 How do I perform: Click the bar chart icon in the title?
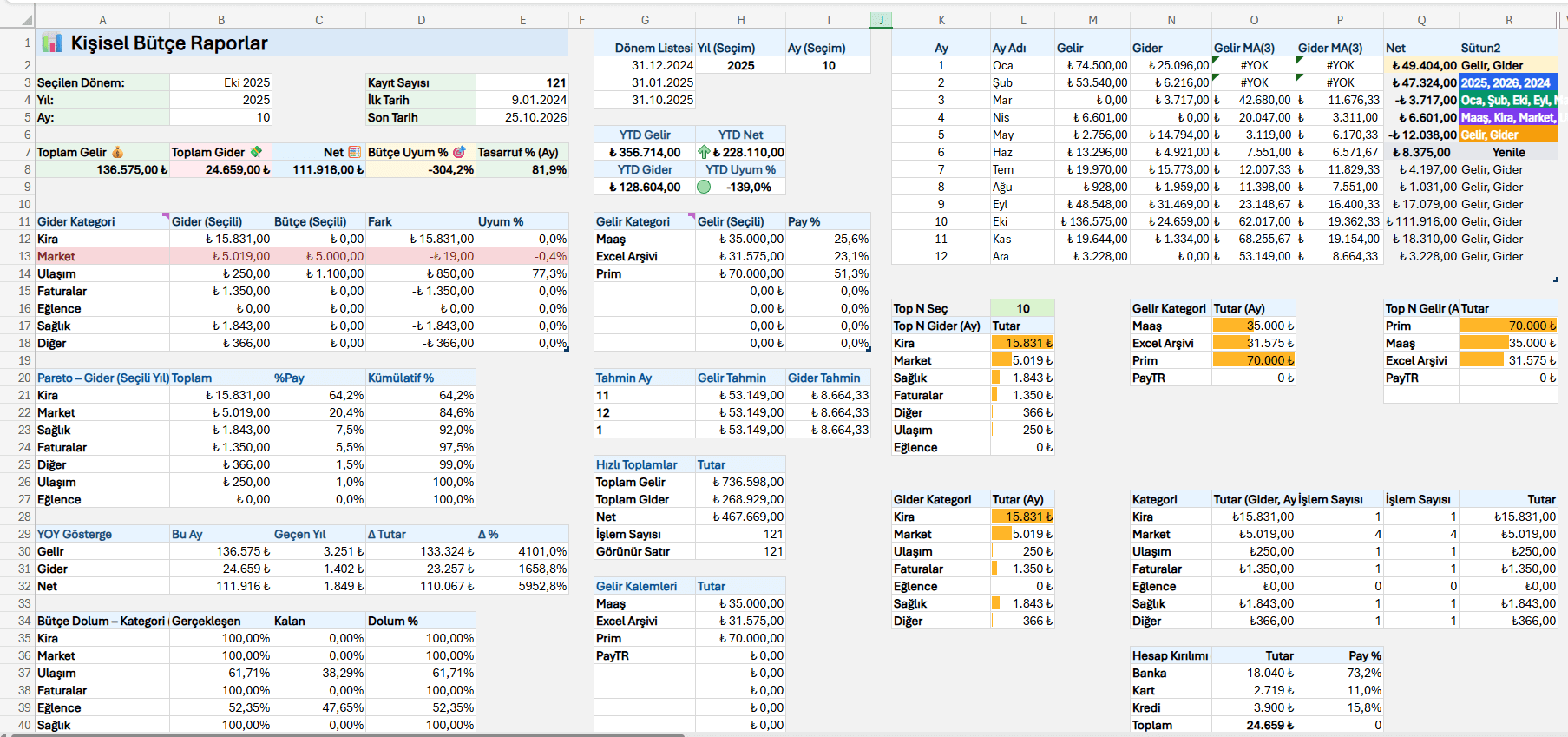[x=52, y=43]
